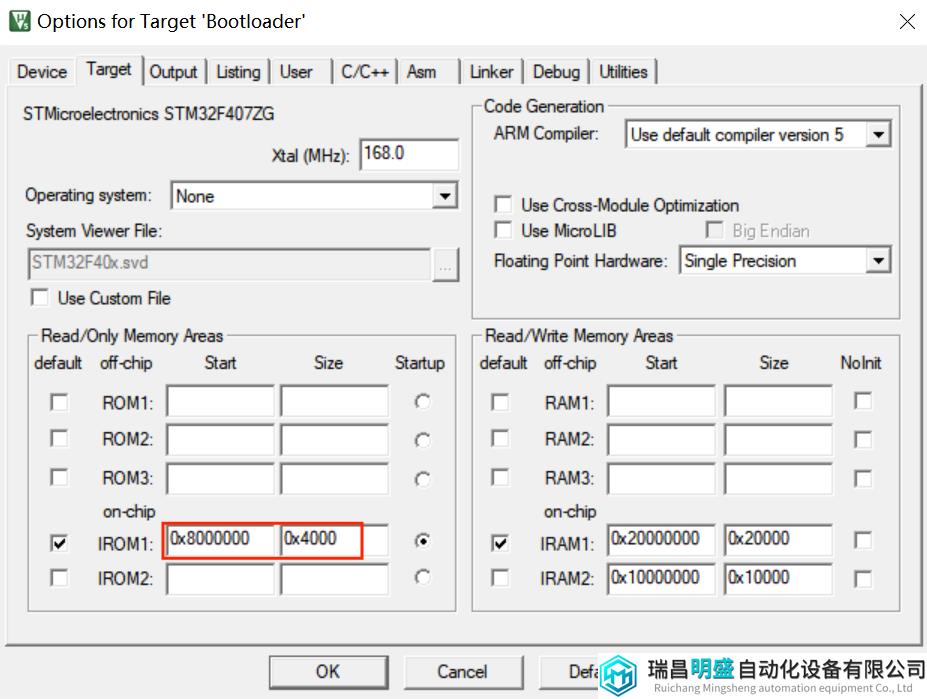Select the IROM2 Startup radio button
The image size is (927, 699).
[x=422, y=577]
